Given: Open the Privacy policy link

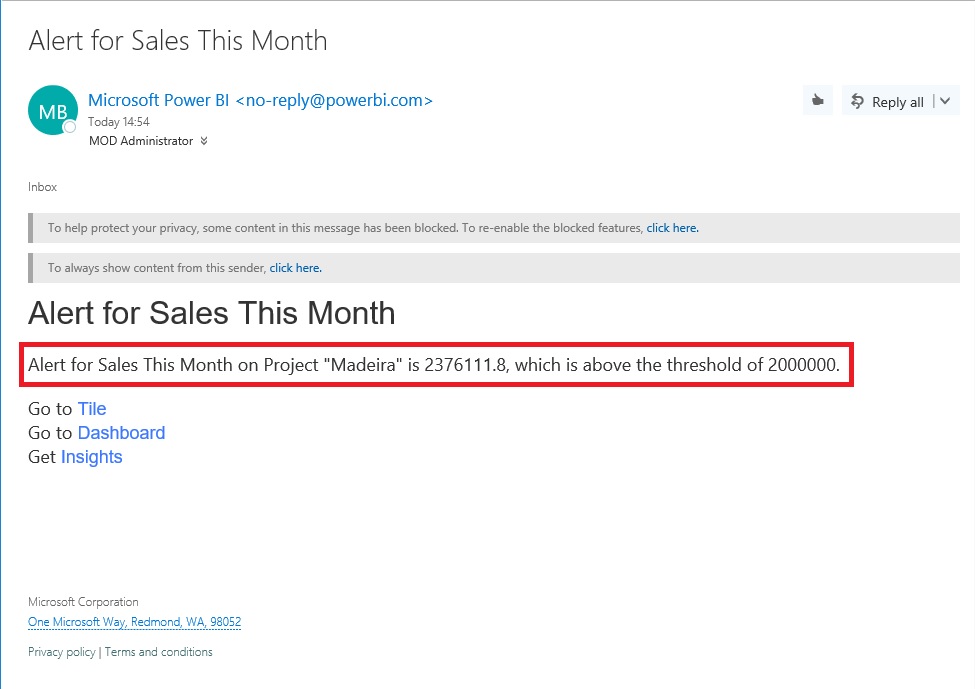Looking at the screenshot, I should 61,651.
